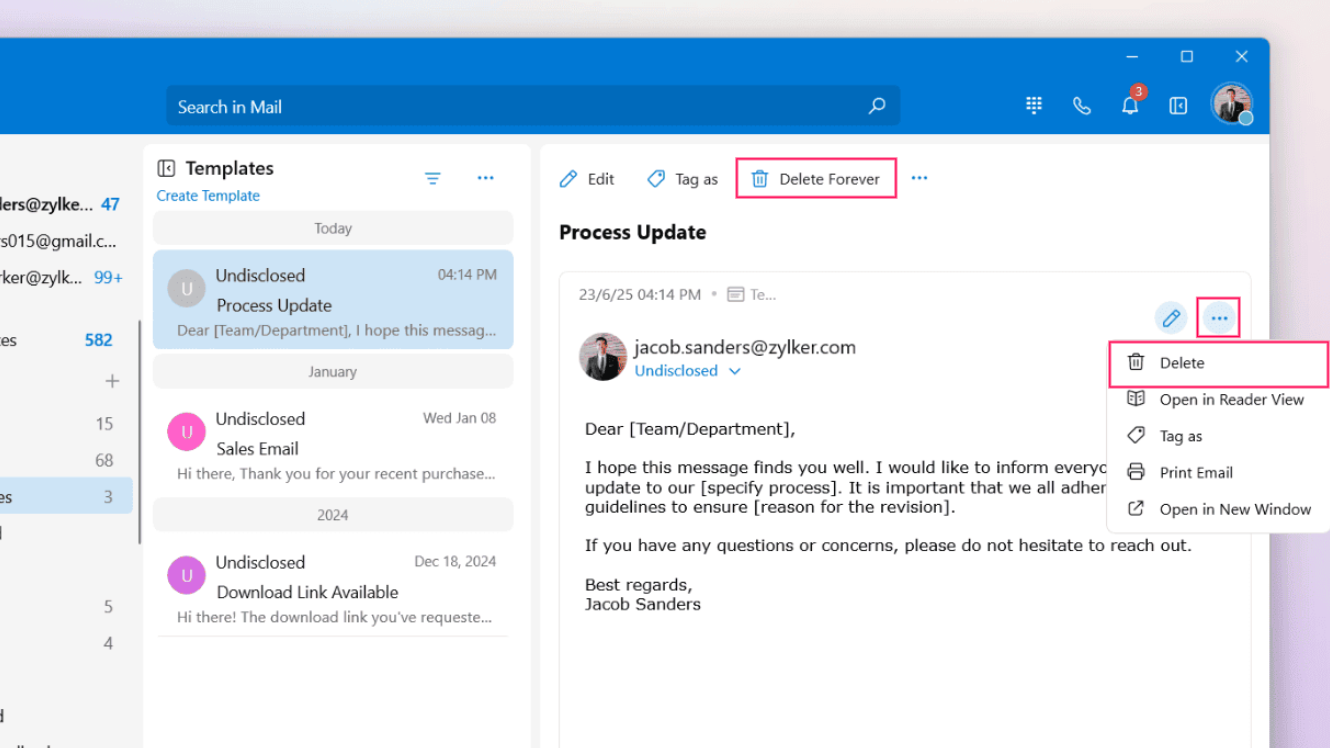The image size is (1330, 748).
Task: Open the apps grid launcher
Action: click(x=1034, y=105)
